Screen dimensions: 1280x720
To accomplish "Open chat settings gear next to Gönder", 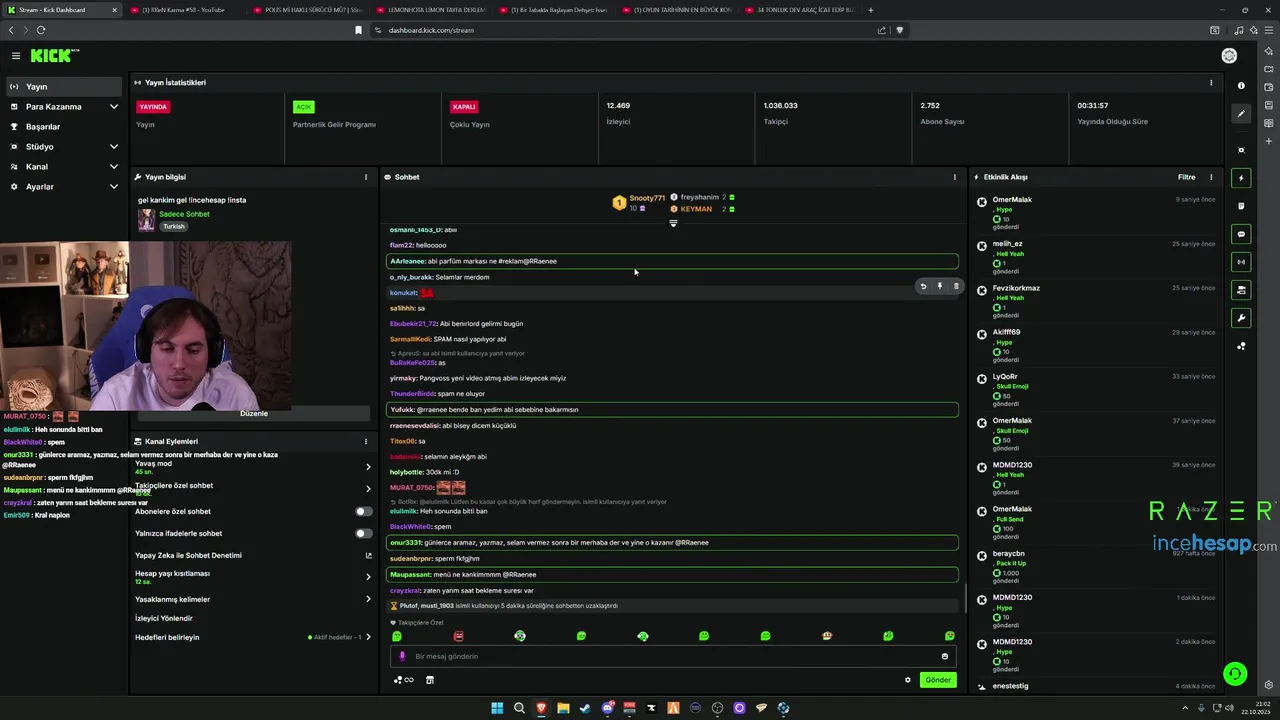I will click(908, 680).
